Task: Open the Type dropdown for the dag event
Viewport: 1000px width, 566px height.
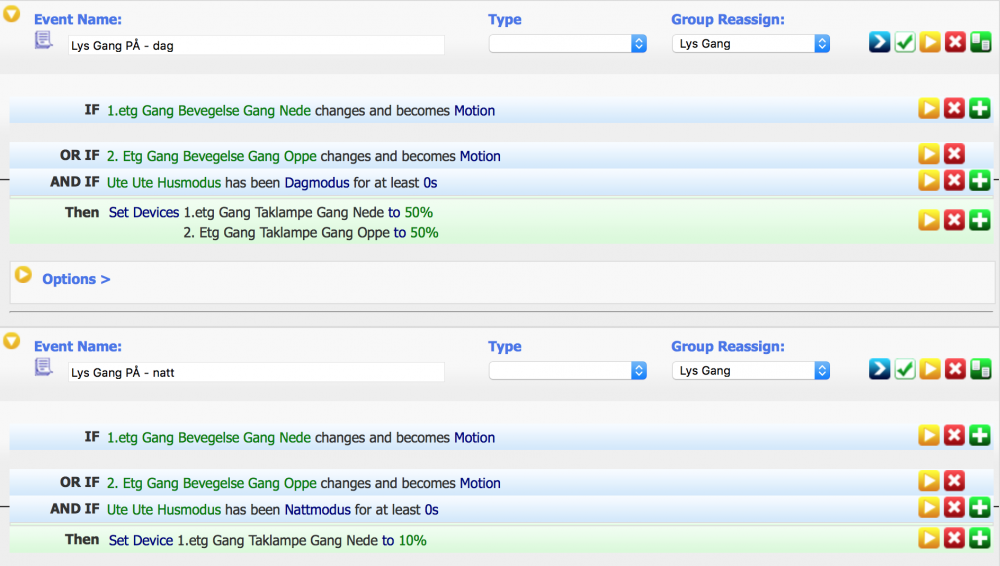Action: click(x=568, y=44)
